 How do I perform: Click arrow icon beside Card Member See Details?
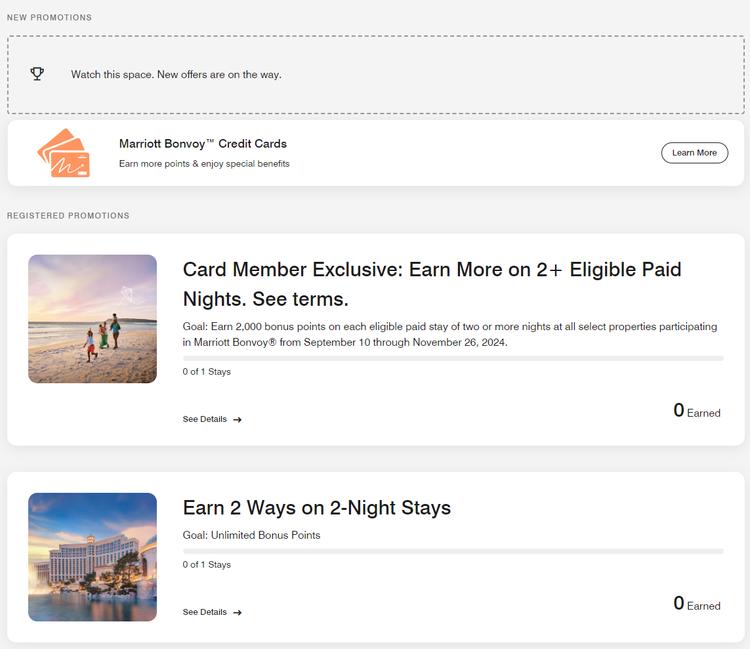(x=238, y=420)
